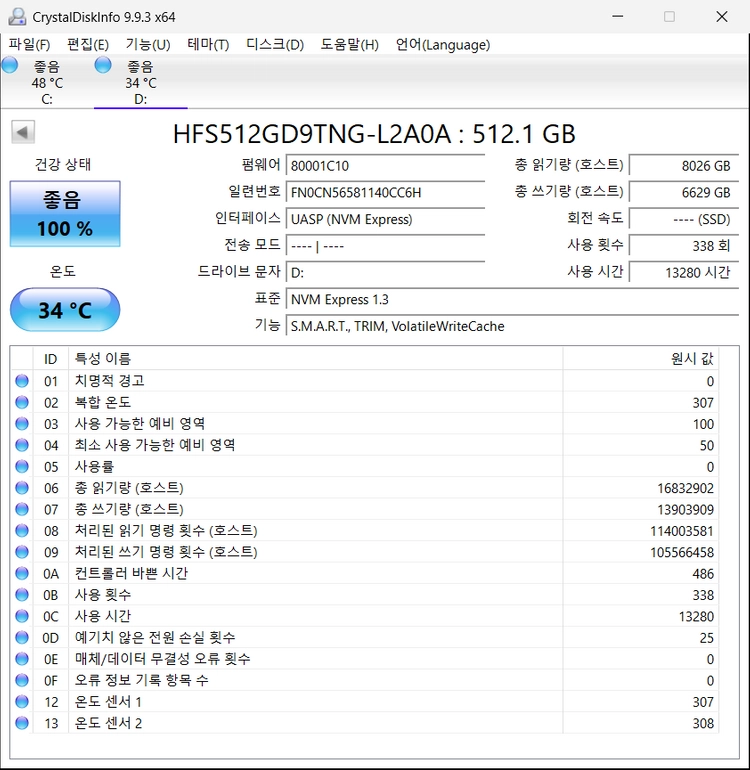Screen dimensions: 750x770
Task: Open the 디스크(D) menu
Action: (x=275, y=45)
